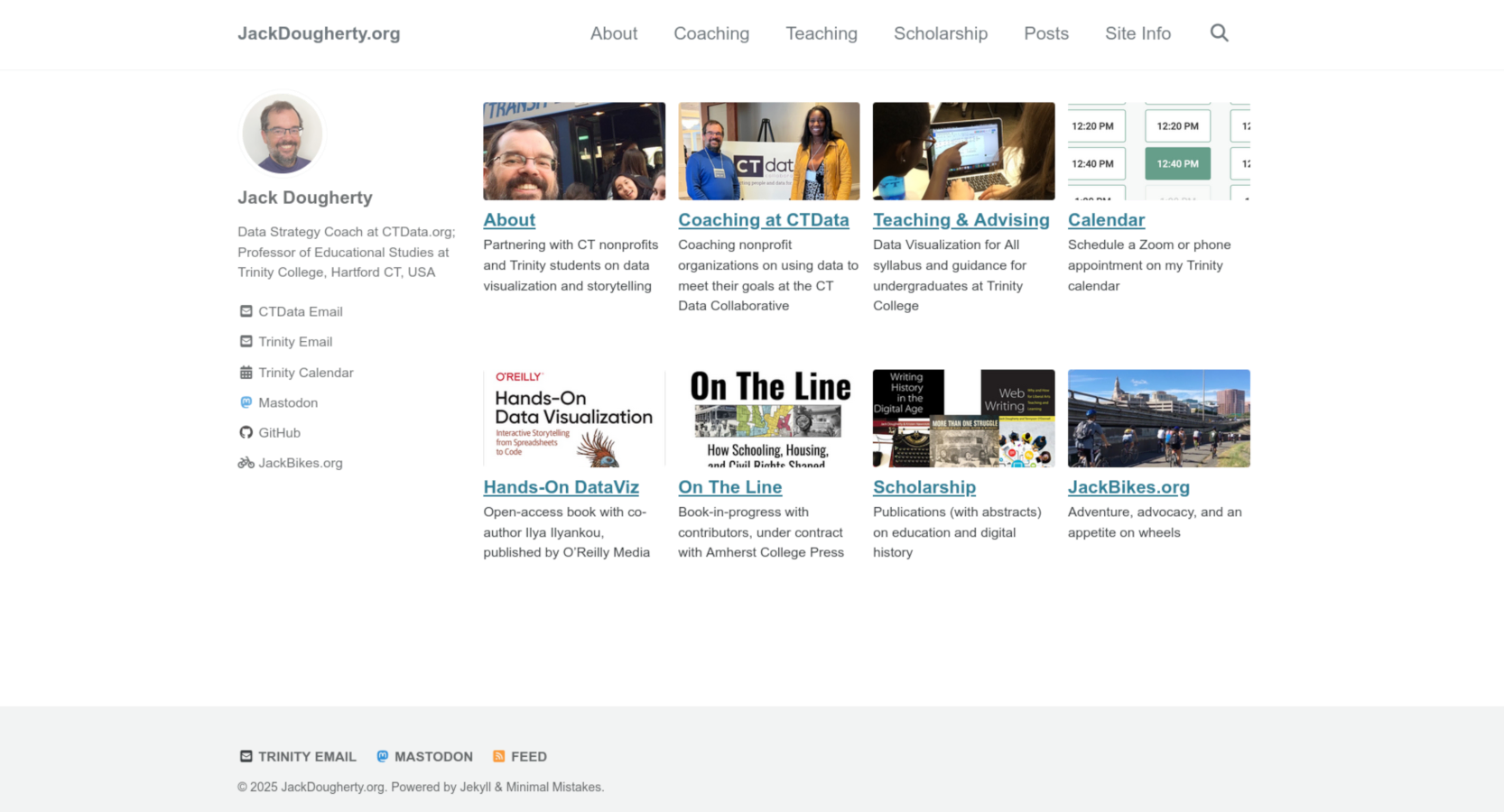This screenshot has width=1504, height=812.
Task: Open the Trinity Calendar icon link
Action: tap(246, 372)
